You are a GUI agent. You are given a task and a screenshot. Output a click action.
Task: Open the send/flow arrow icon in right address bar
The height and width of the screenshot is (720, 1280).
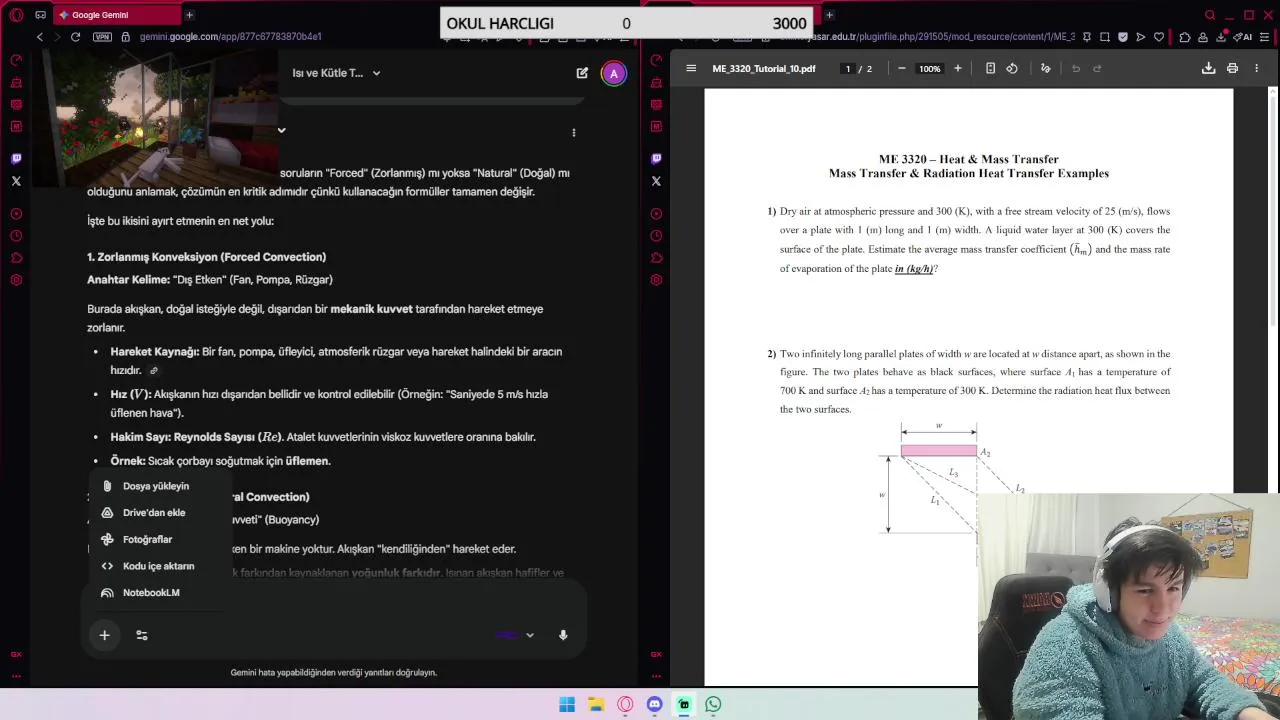click(1141, 37)
